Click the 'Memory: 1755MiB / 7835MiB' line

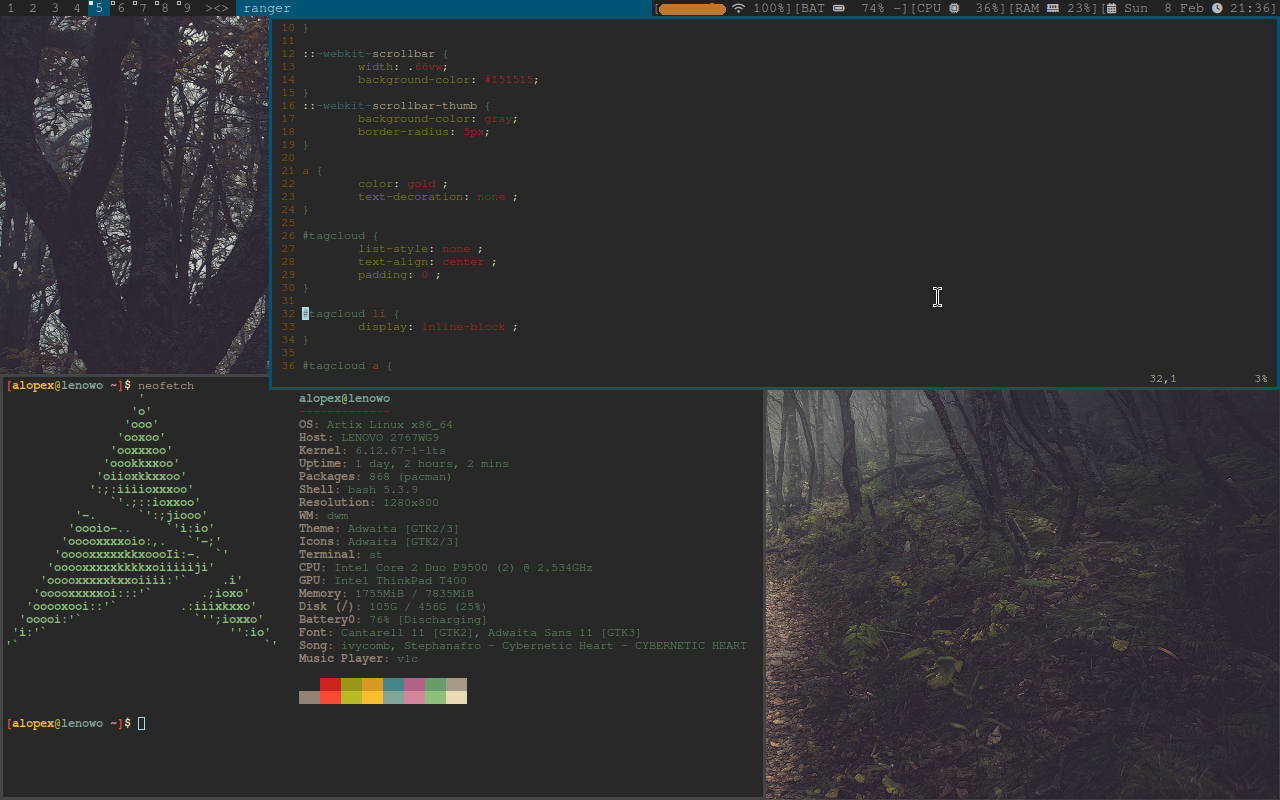pyautogui.click(x=386, y=594)
